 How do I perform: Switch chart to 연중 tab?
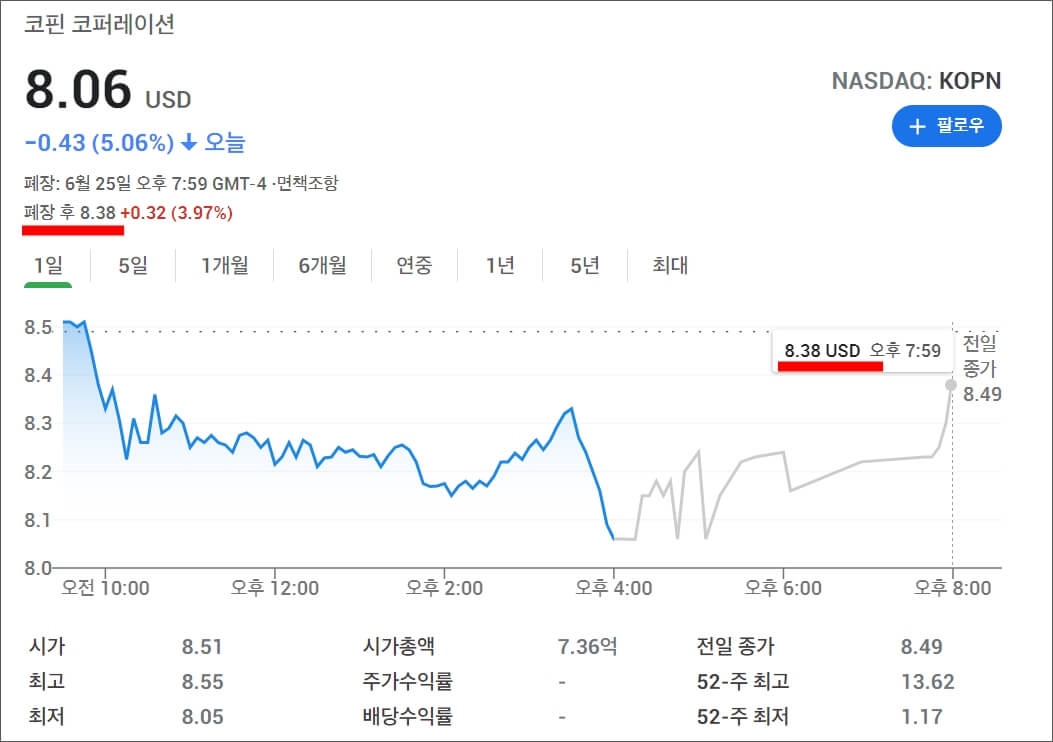point(414,265)
